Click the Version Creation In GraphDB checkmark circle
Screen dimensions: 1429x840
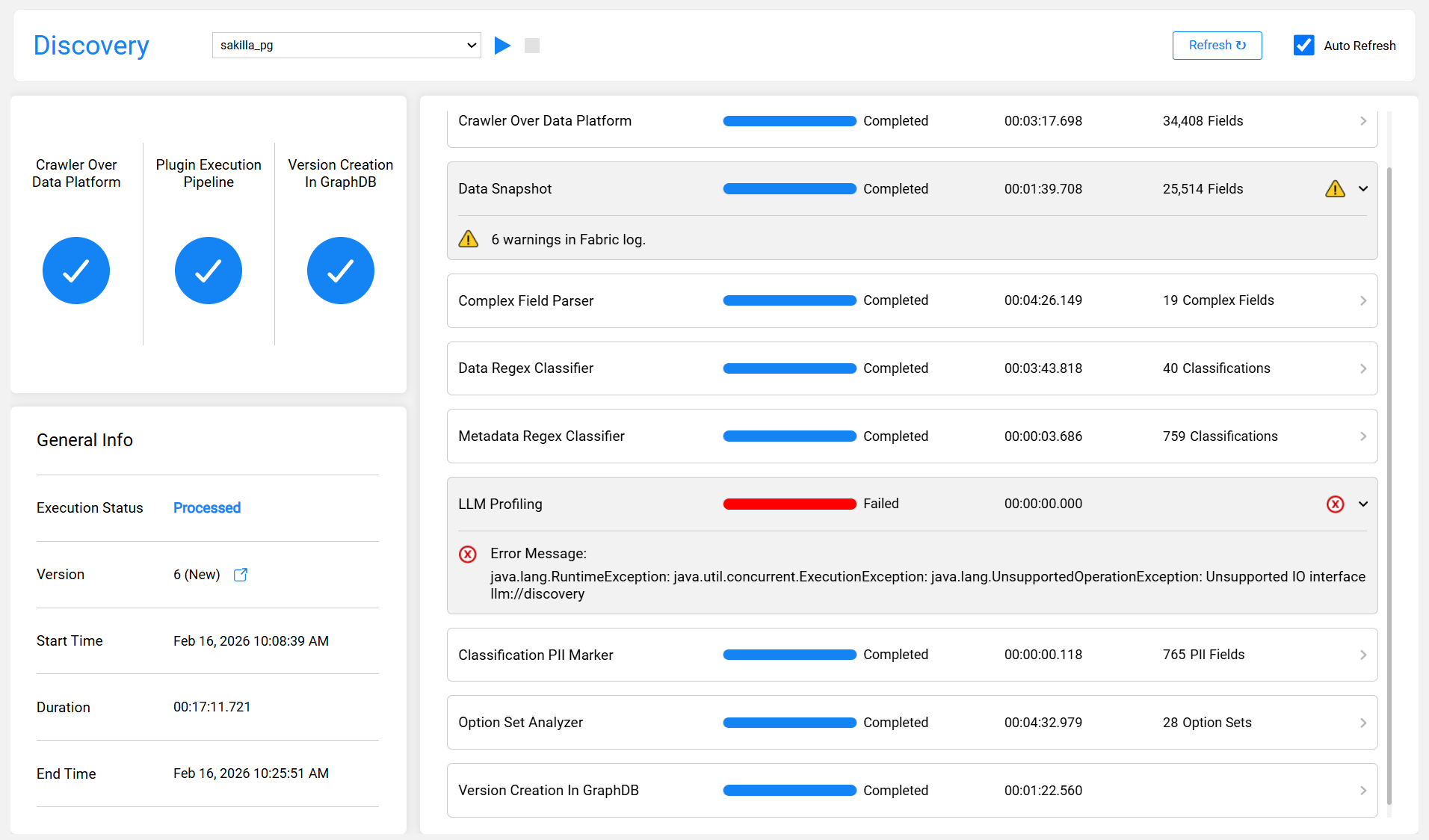341,271
